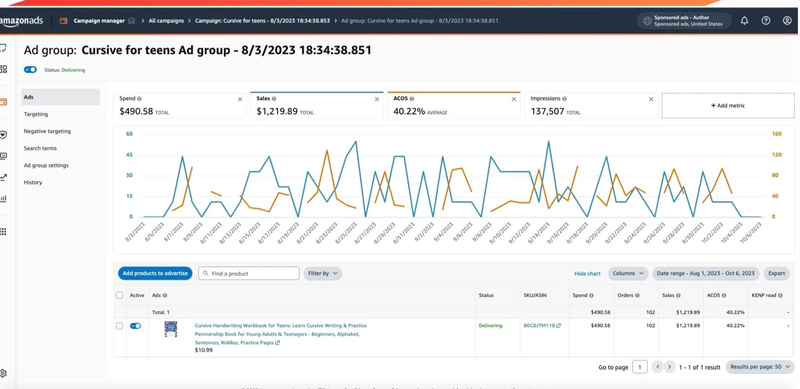Open the user account profile icon

(x=787, y=21)
